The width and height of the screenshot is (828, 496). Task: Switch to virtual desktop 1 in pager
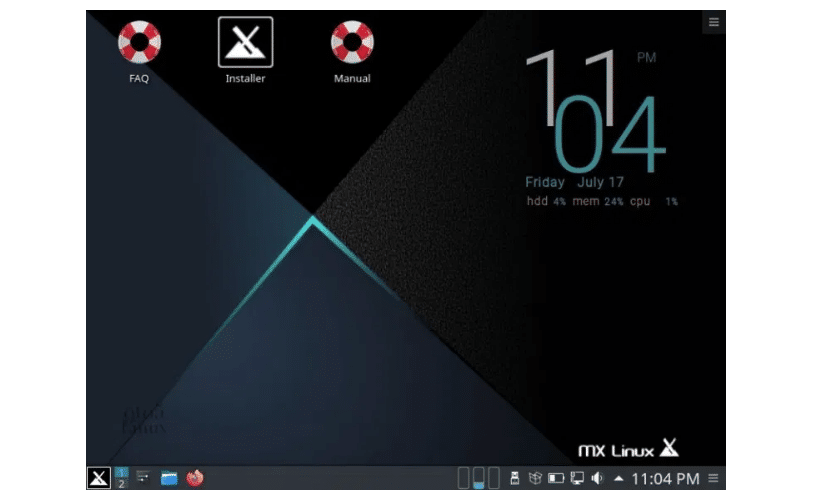pos(121,472)
